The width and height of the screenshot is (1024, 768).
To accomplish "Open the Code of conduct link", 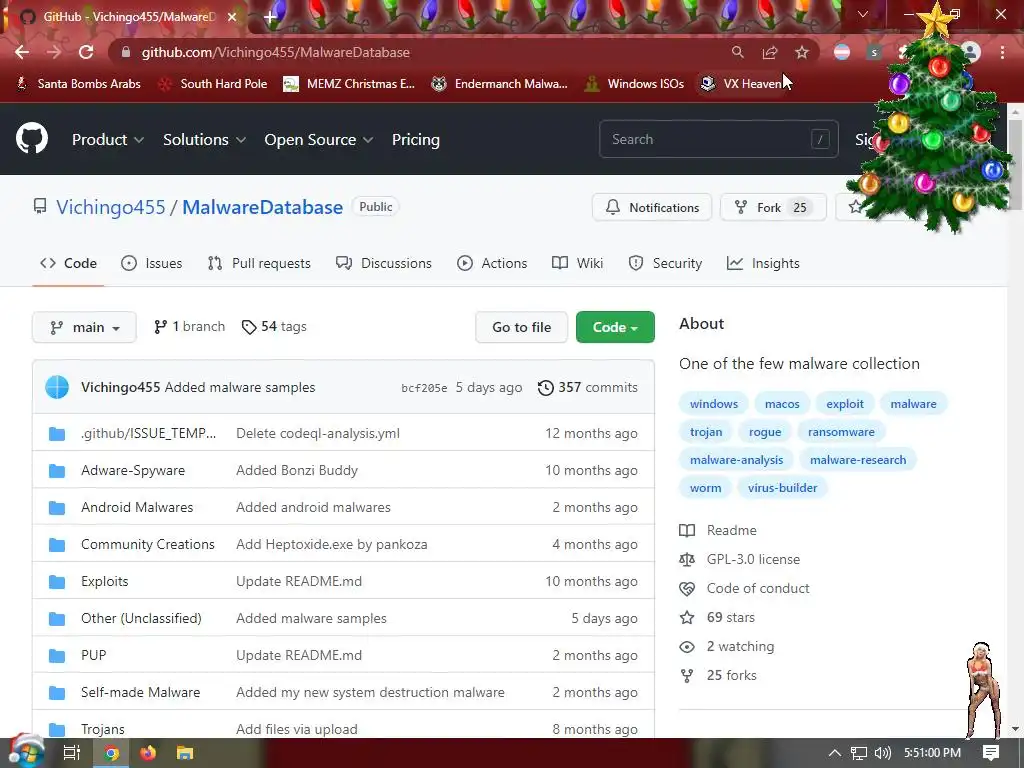I will click(x=744, y=588).
